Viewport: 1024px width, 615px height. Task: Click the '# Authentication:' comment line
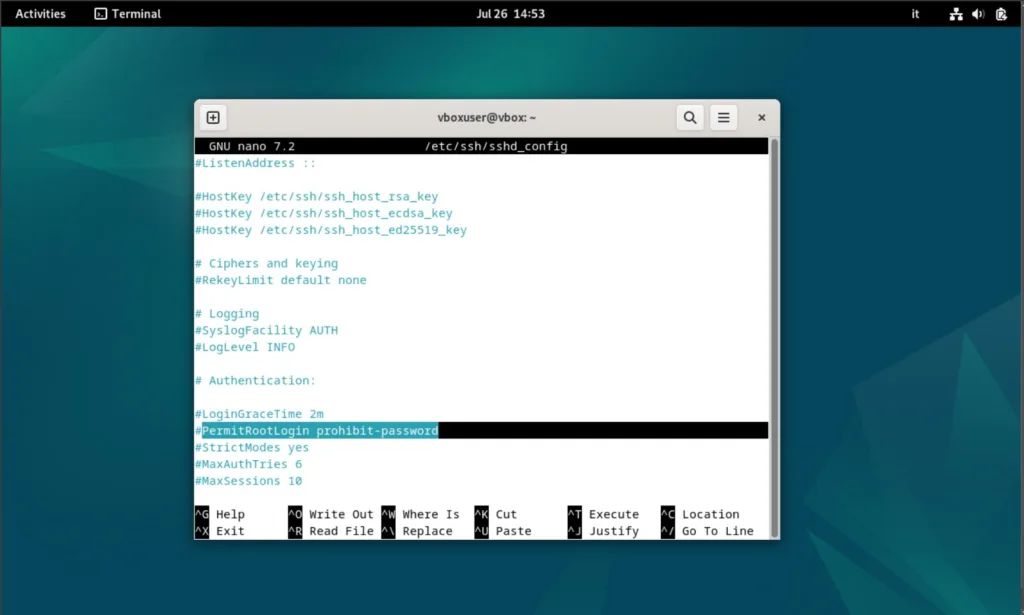point(255,381)
